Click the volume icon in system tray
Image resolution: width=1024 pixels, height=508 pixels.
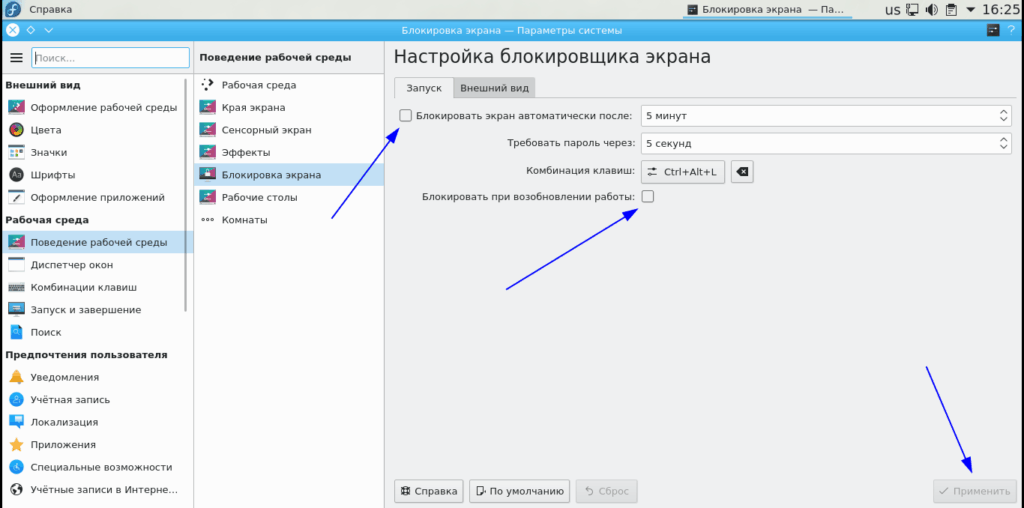pos(932,10)
